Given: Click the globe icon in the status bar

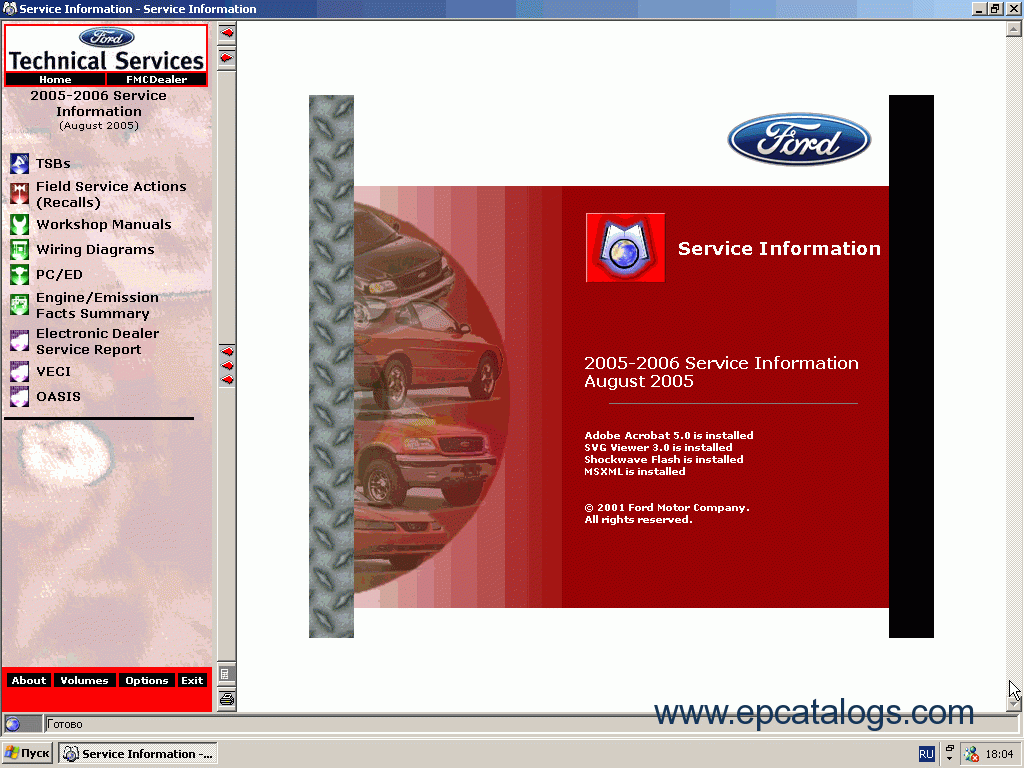Looking at the screenshot, I should coord(12,724).
